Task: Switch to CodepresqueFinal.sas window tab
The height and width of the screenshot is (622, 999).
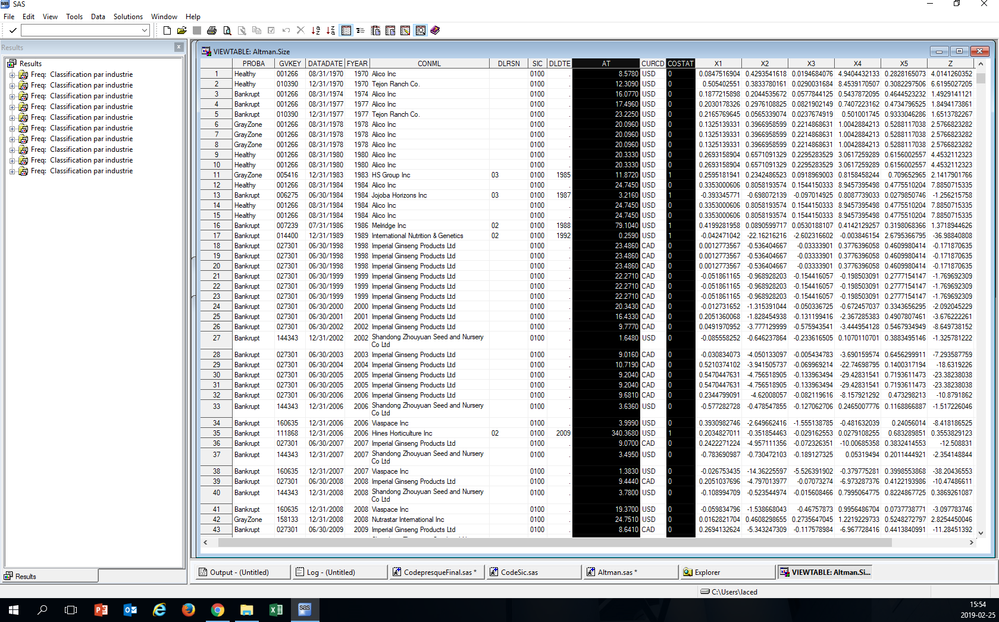Action: tap(437, 572)
